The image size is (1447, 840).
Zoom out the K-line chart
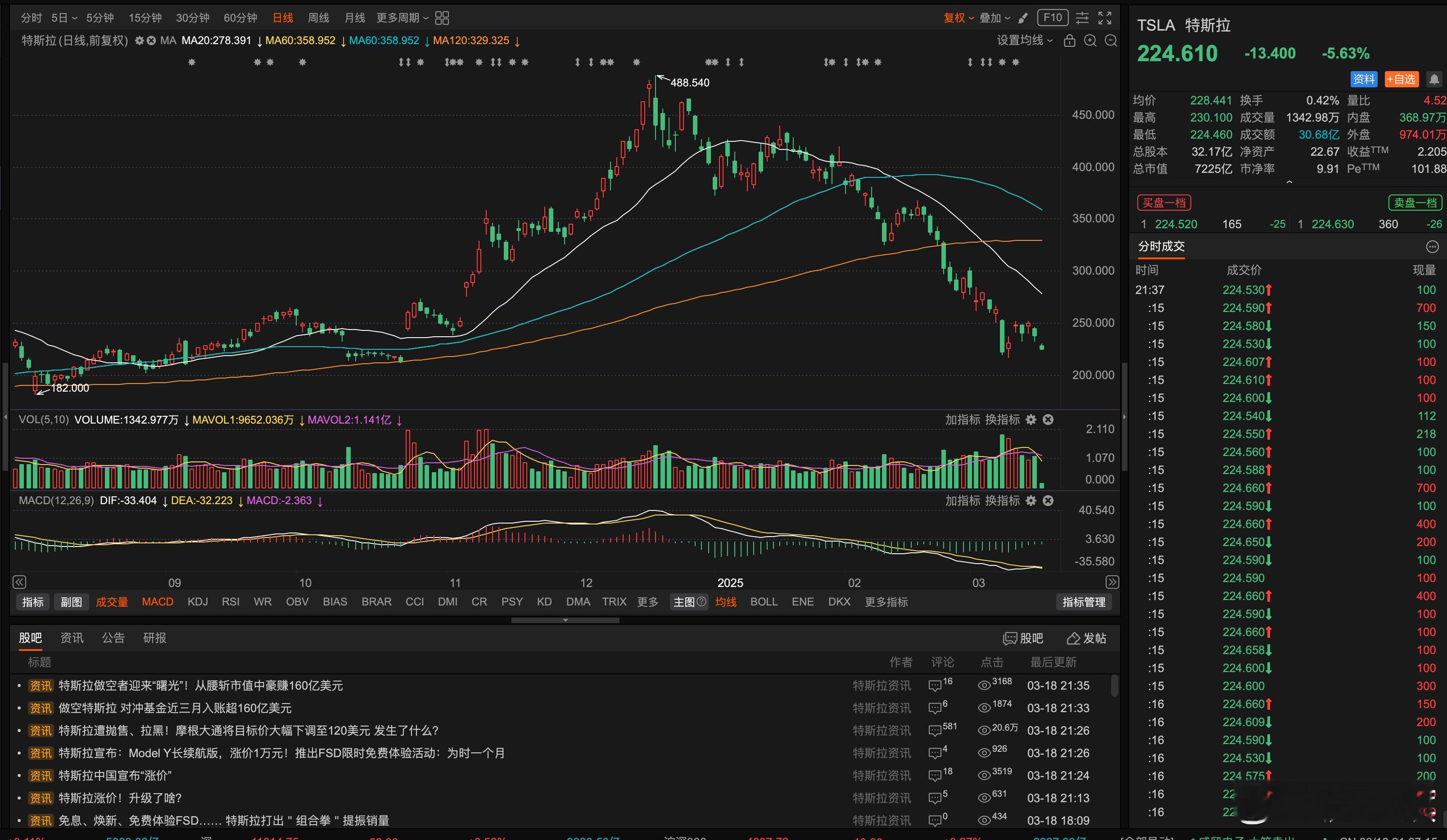1111,41
